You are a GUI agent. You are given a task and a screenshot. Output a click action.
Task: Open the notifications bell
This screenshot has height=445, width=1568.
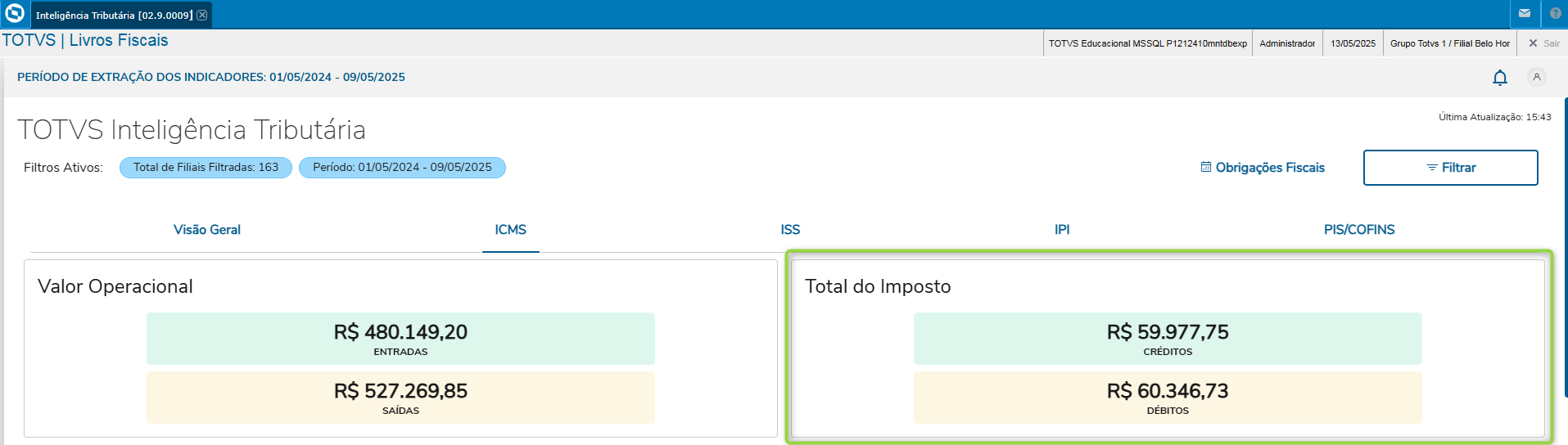[1500, 78]
